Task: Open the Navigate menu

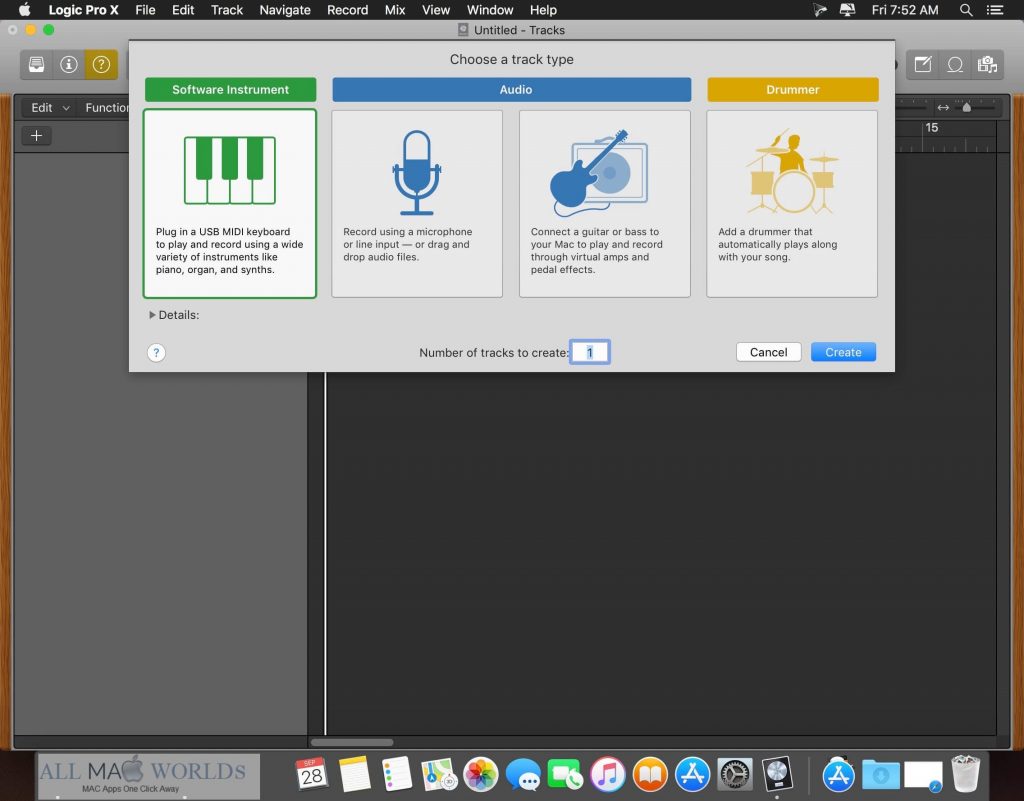Action: [x=285, y=10]
